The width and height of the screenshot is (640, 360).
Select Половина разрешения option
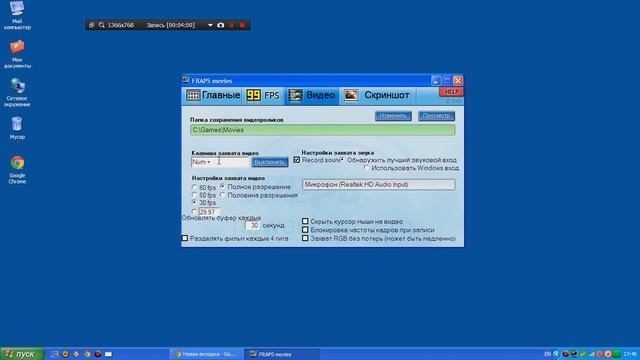pos(222,195)
